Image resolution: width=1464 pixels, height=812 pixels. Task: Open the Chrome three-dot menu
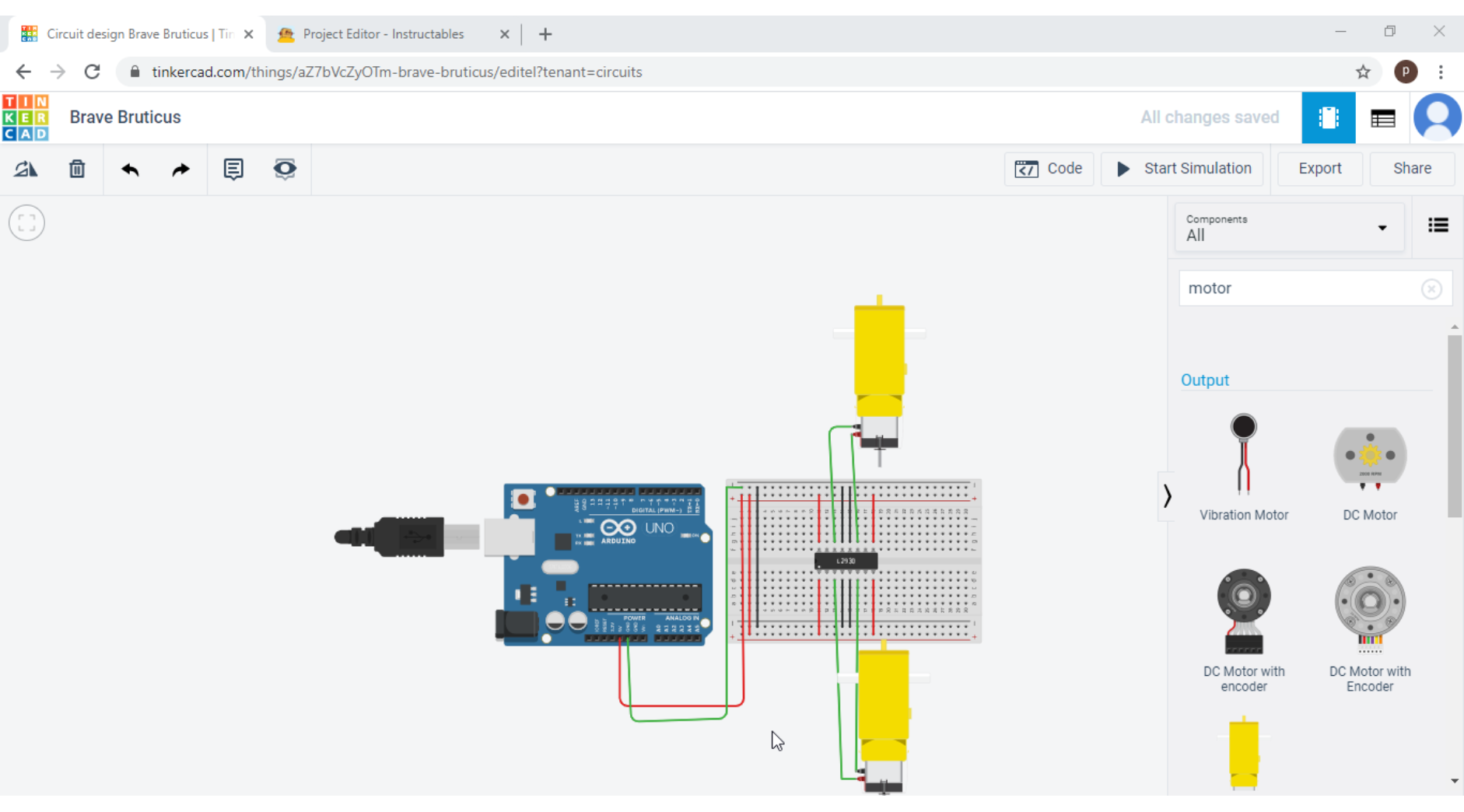pos(1441,72)
